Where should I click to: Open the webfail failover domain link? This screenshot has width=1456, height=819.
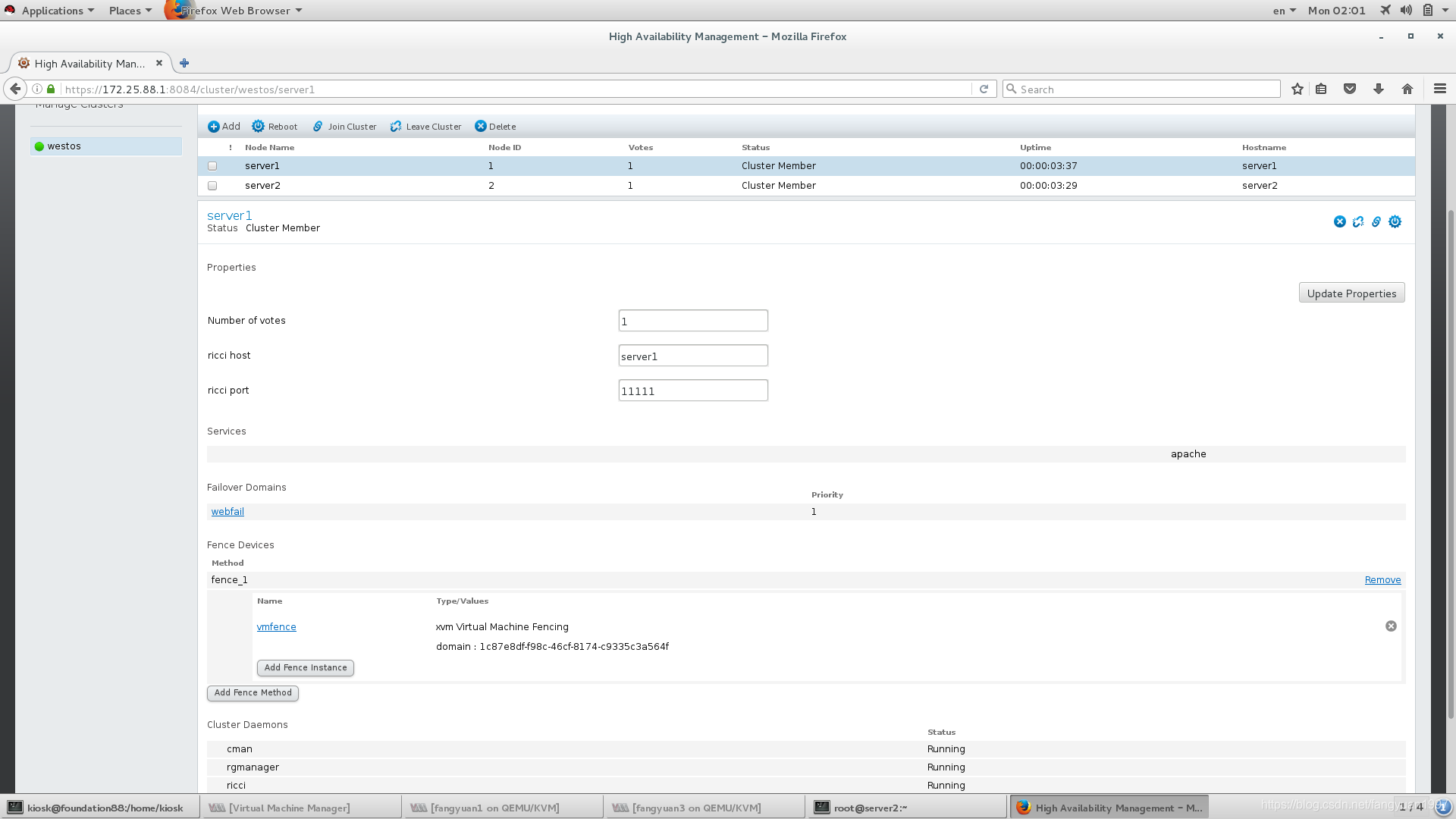[227, 512]
